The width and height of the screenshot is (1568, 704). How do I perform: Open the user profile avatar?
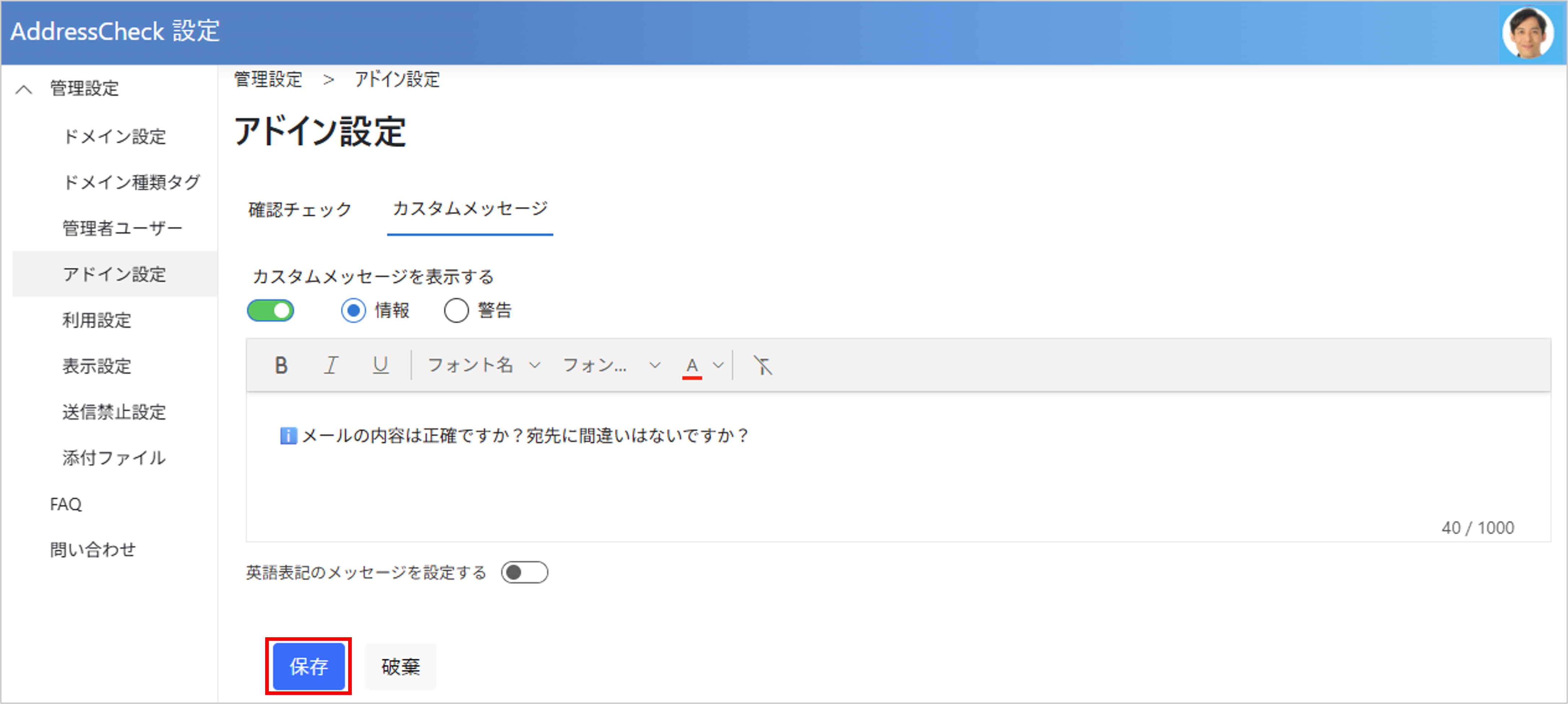pos(1528,32)
